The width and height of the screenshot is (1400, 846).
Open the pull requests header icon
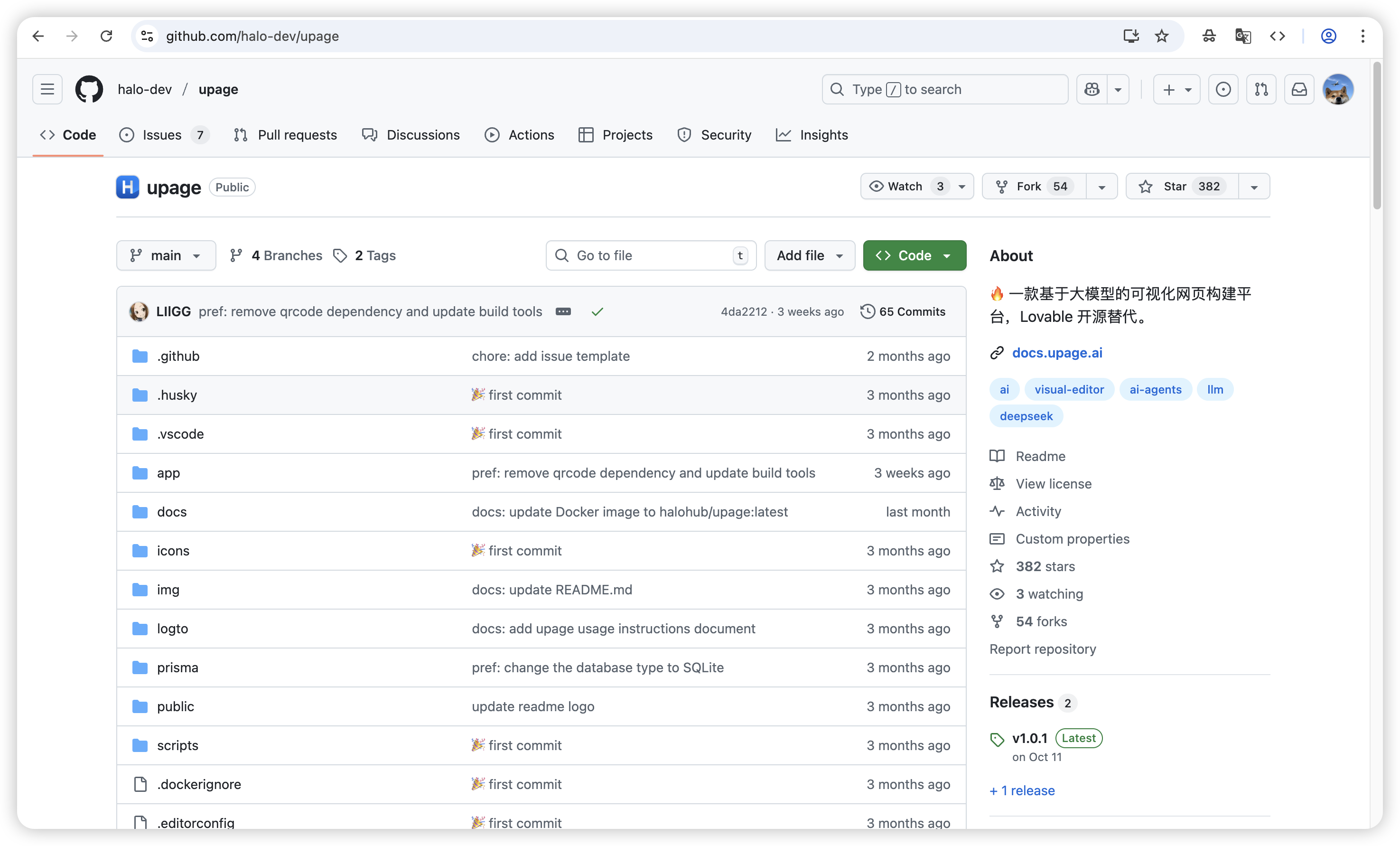(1261, 89)
